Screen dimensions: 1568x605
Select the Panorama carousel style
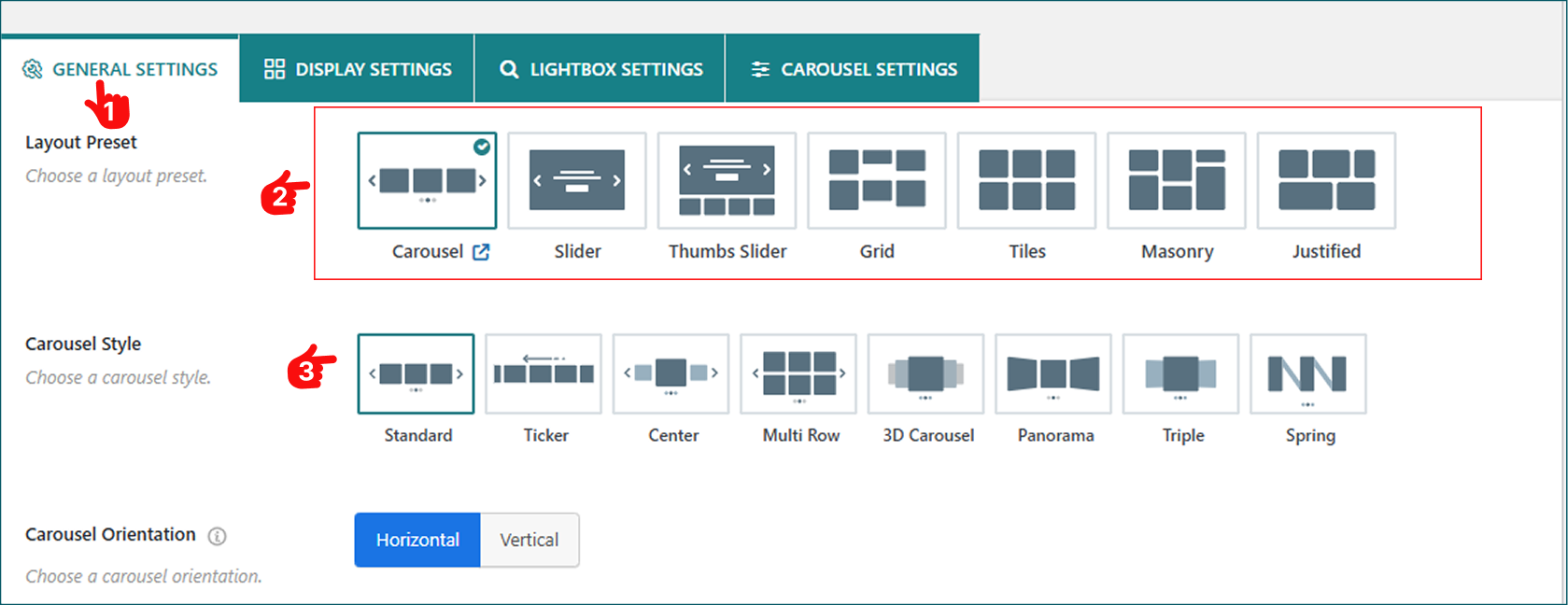tap(1052, 374)
